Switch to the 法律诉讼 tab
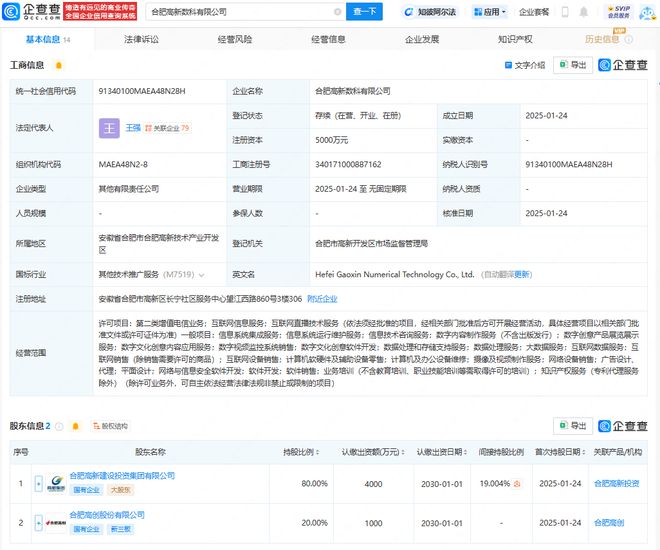Image resolution: width=660 pixels, height=550 pixels. [x=141, y=40]
